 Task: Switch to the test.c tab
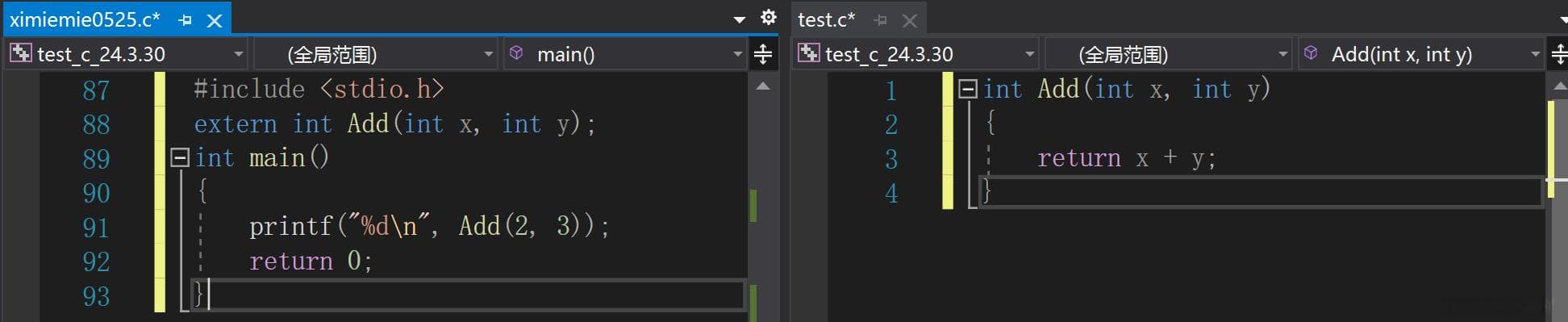(x=826, y=20)
